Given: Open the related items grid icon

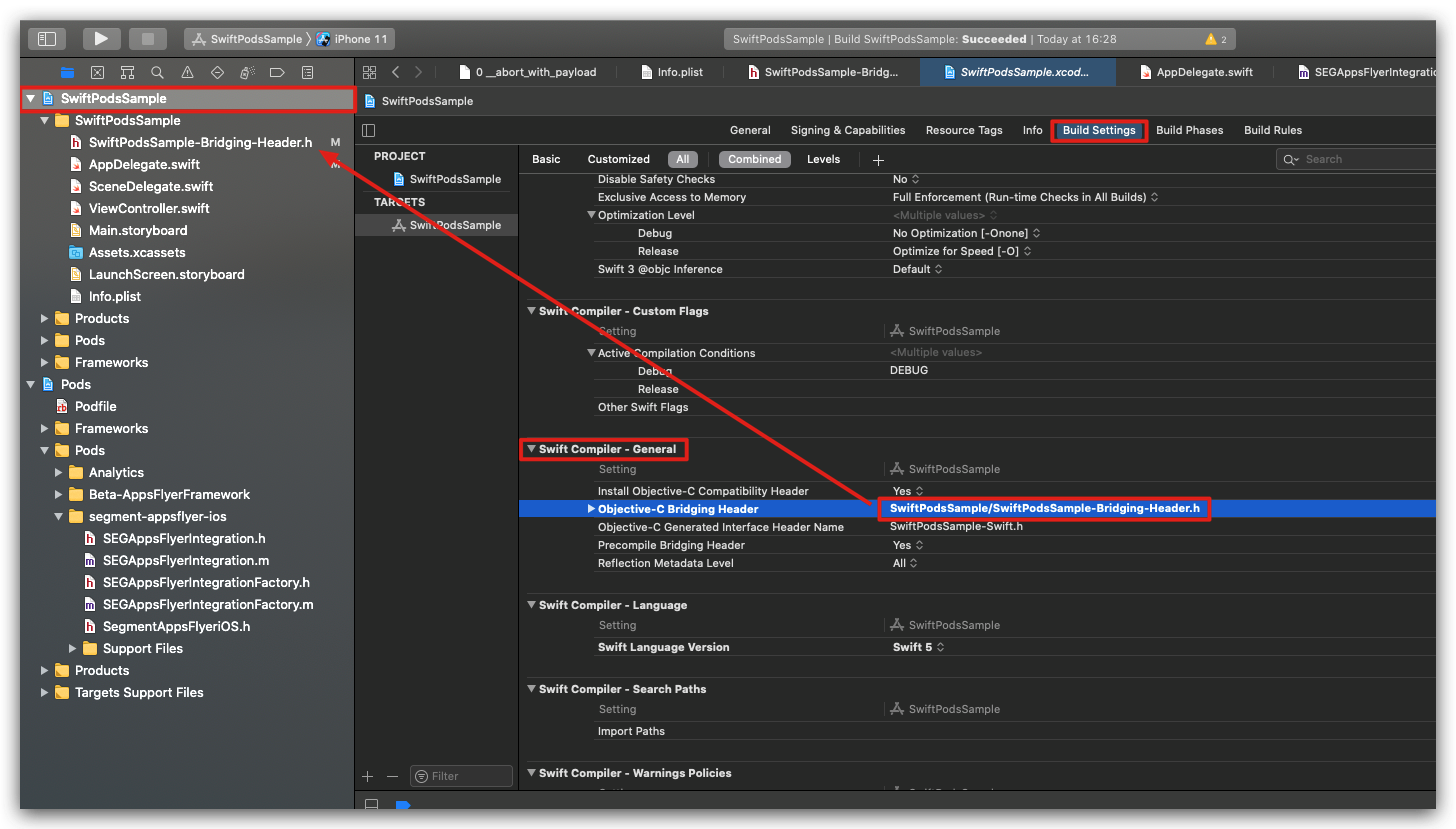Looking at the screenshot, I should (x=369, y=72).
